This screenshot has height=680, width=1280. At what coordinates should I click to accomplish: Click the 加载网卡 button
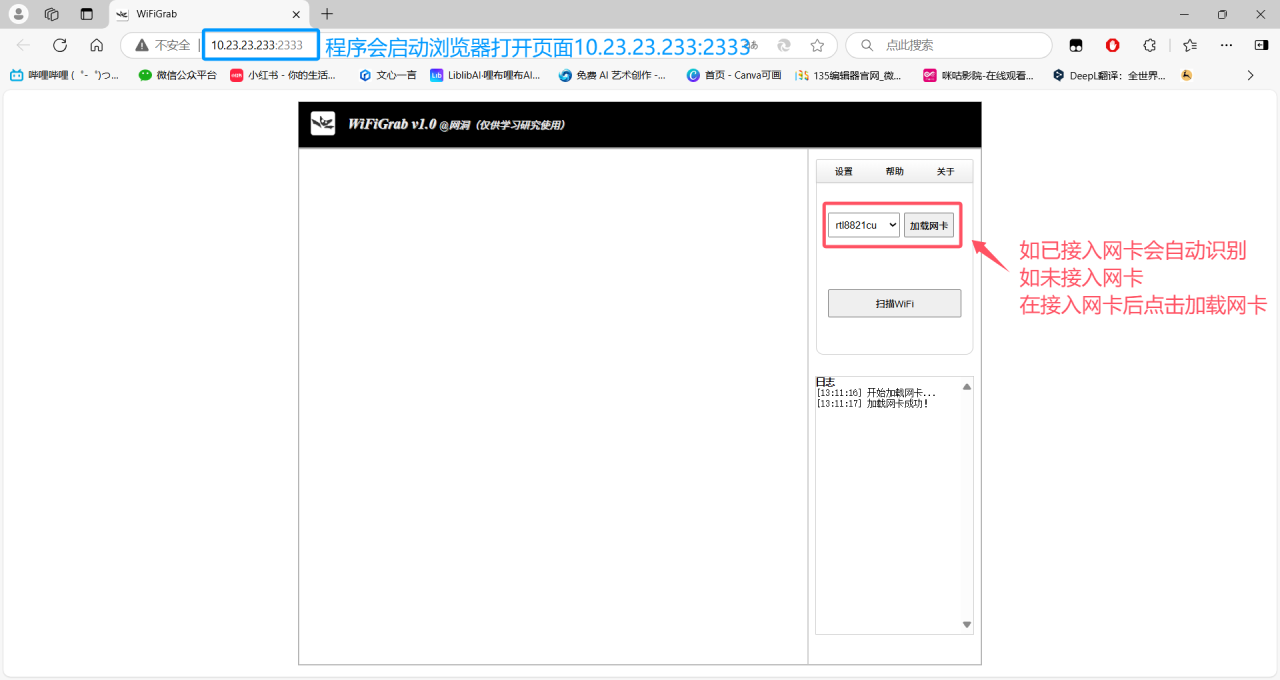pyautogui.click(x=929, y=226)
